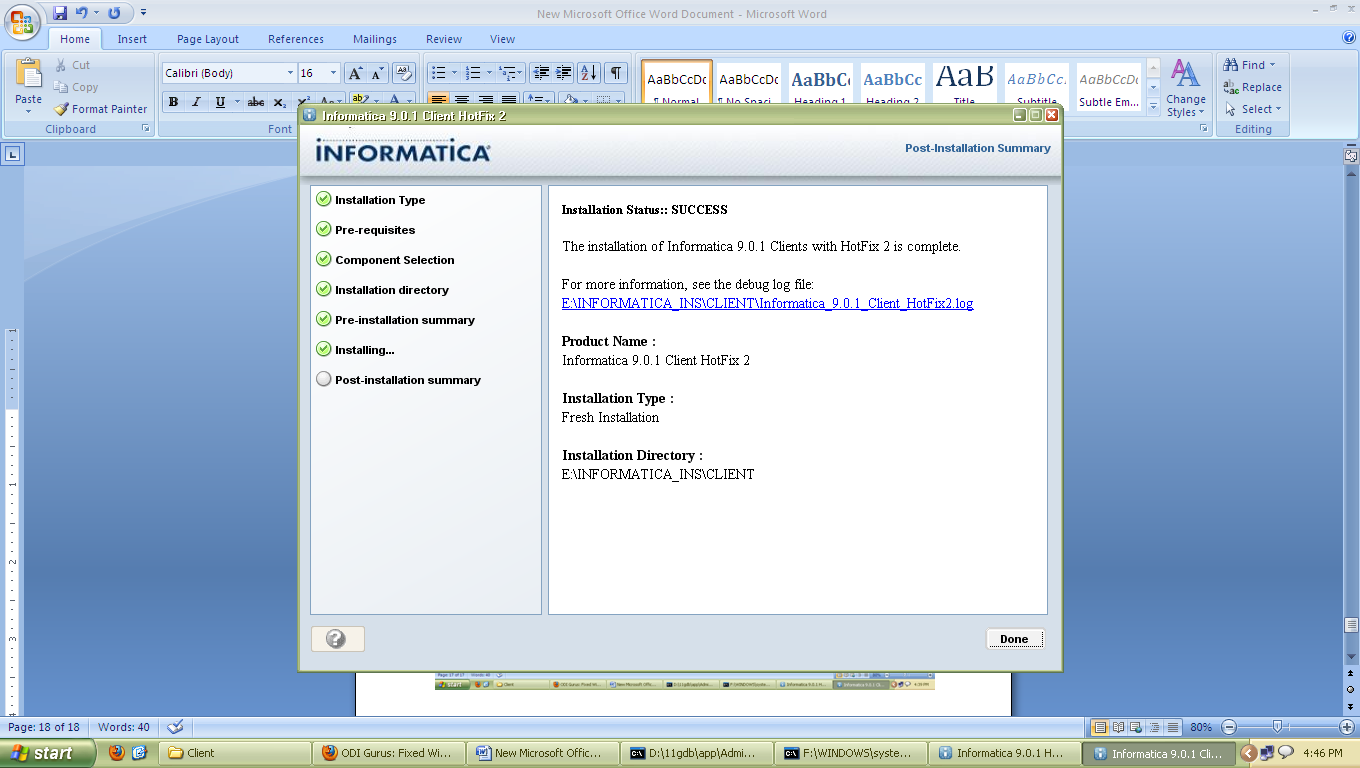Save the document from Quick Access toolbar
This screenshot has width=1360, height=768.
[x=60, y=13]
